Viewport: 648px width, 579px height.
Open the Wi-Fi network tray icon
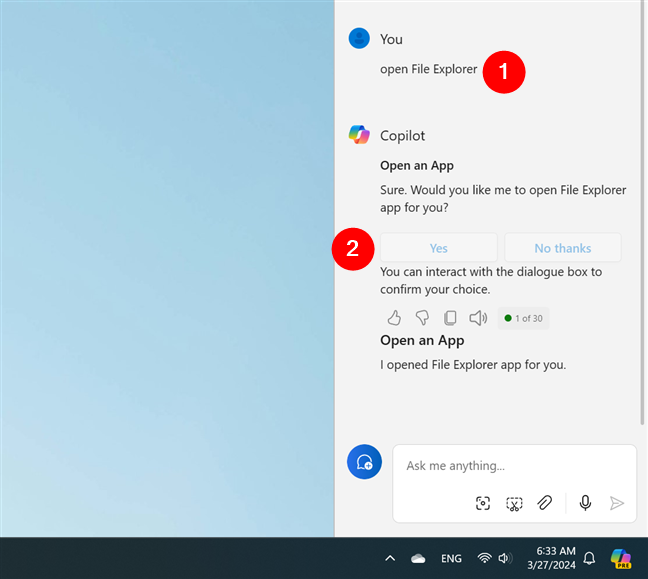[x=484, y=558]
